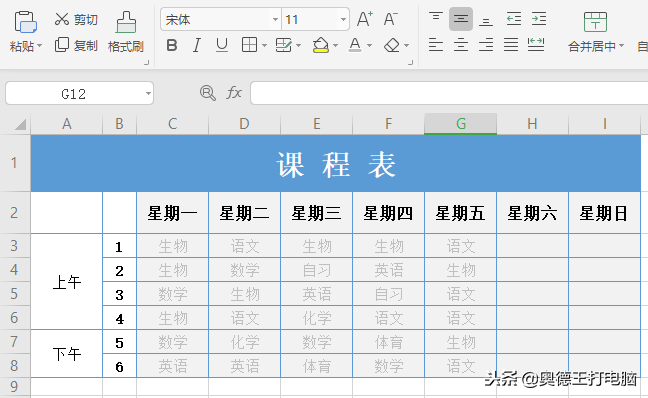
Task: Click the Copy (复制) button
Action: click(x=76, y=45)
